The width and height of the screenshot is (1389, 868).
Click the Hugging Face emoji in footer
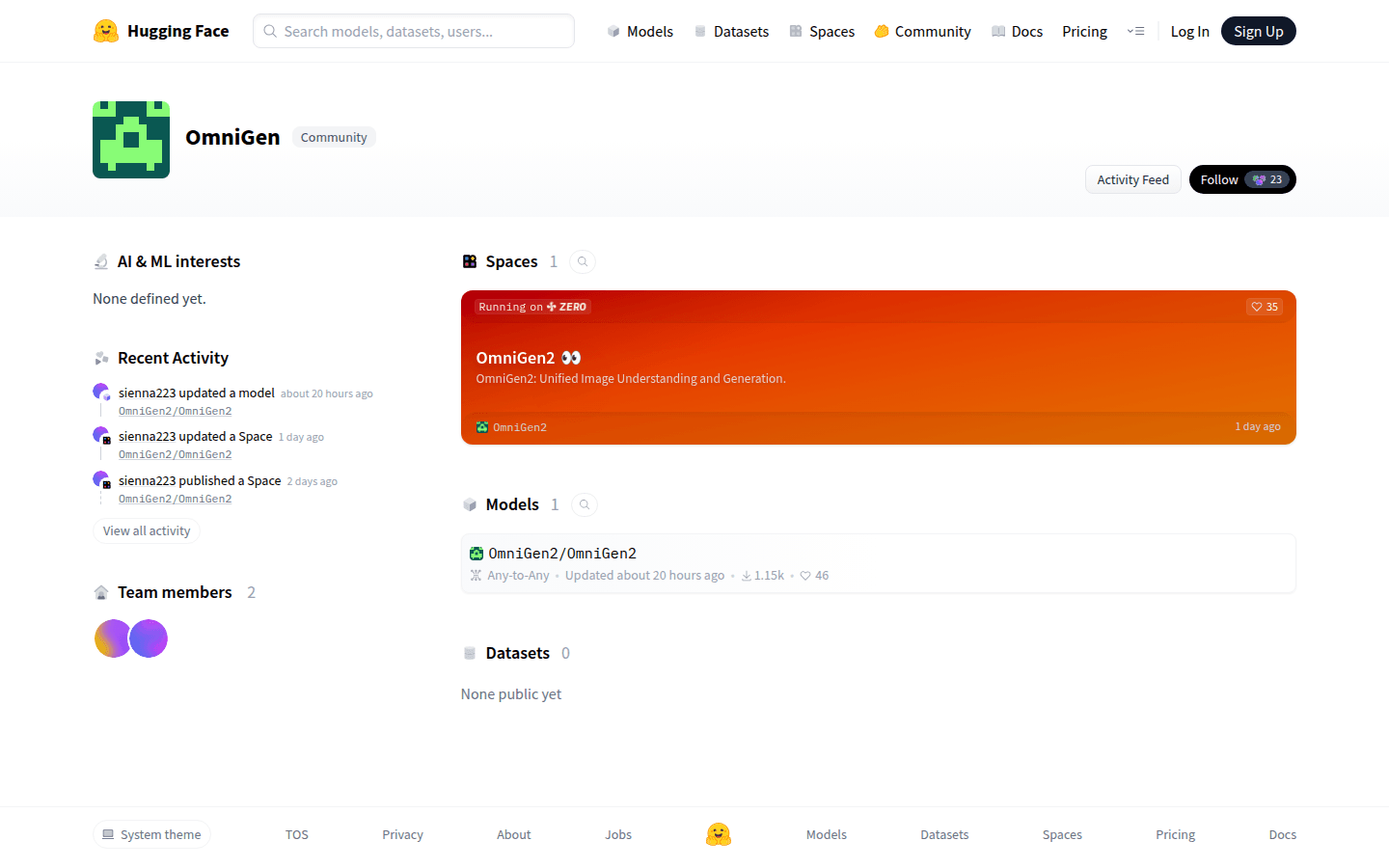click(718, 834)
